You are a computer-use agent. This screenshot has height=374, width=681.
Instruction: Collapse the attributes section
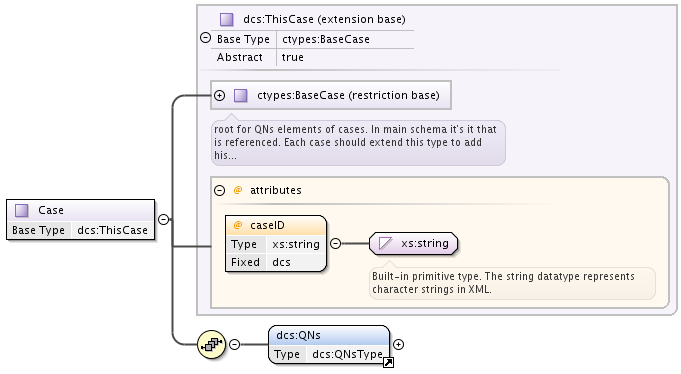[220, 190]
